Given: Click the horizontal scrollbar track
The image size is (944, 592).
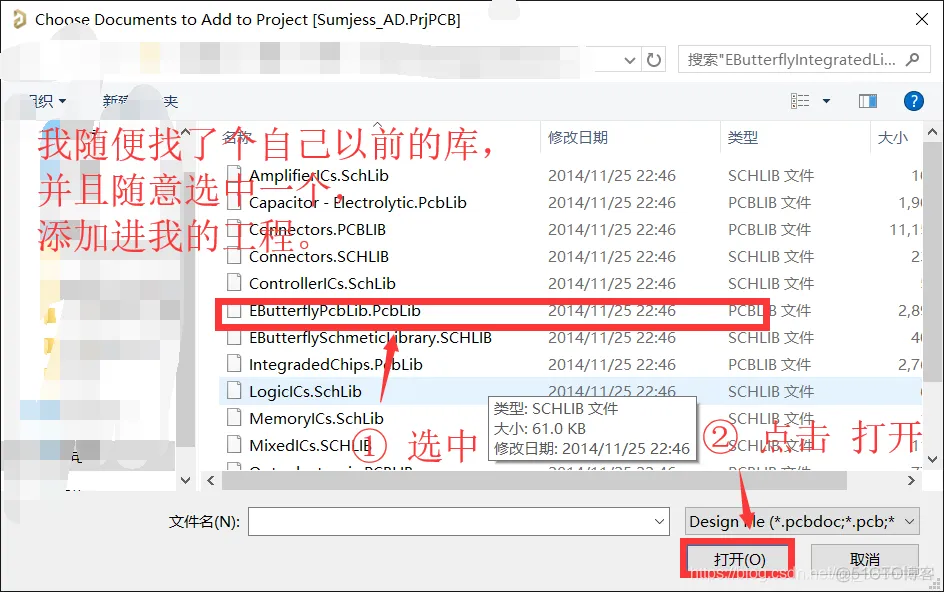Looking at the screenshot, I should [534, 481].
